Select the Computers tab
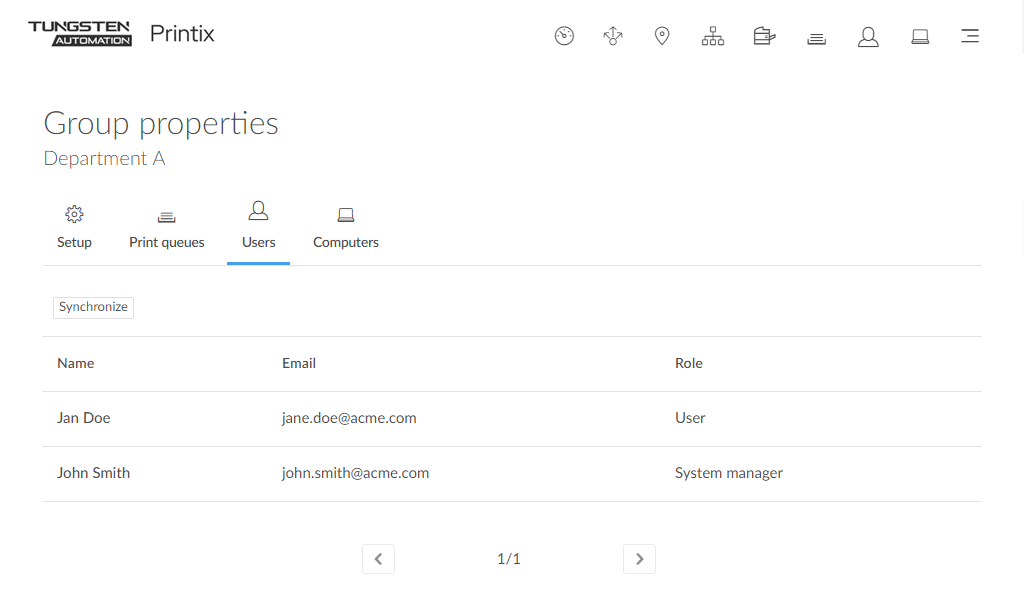1024x589 pixels. [346, 228]
